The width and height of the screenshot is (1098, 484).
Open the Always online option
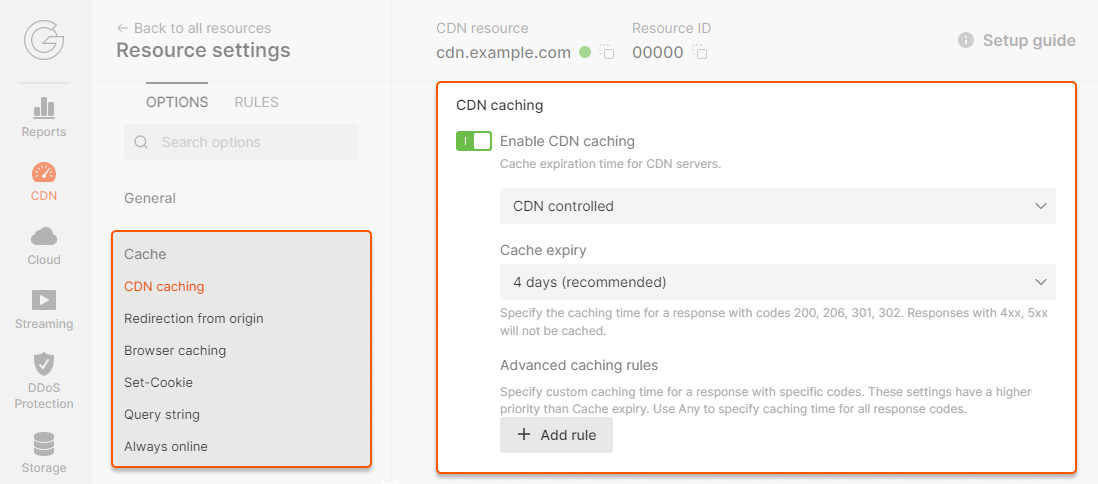tap(166, 446)
